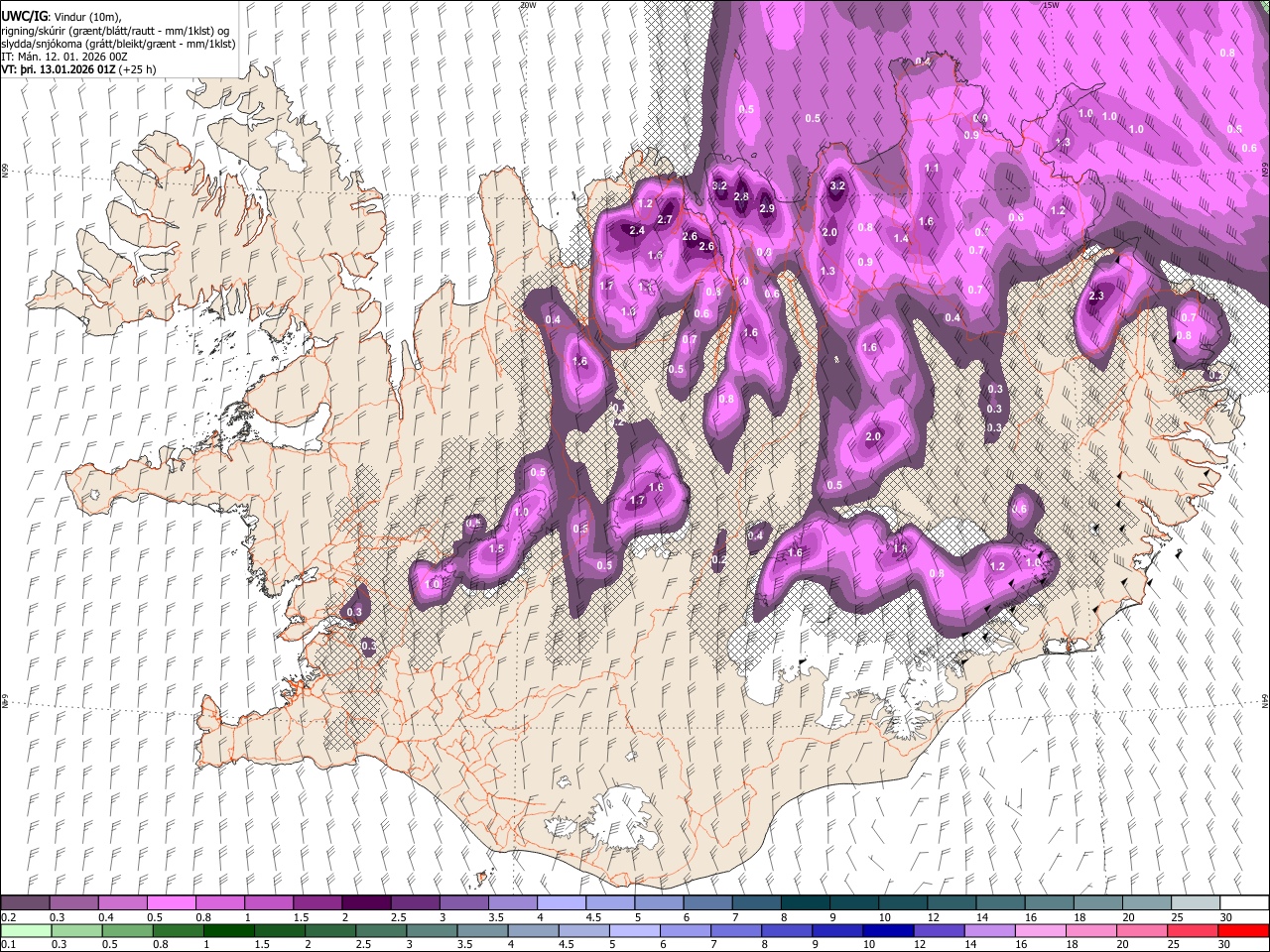
Task: Click the 20W longitude label at the top
Action: 527,5
